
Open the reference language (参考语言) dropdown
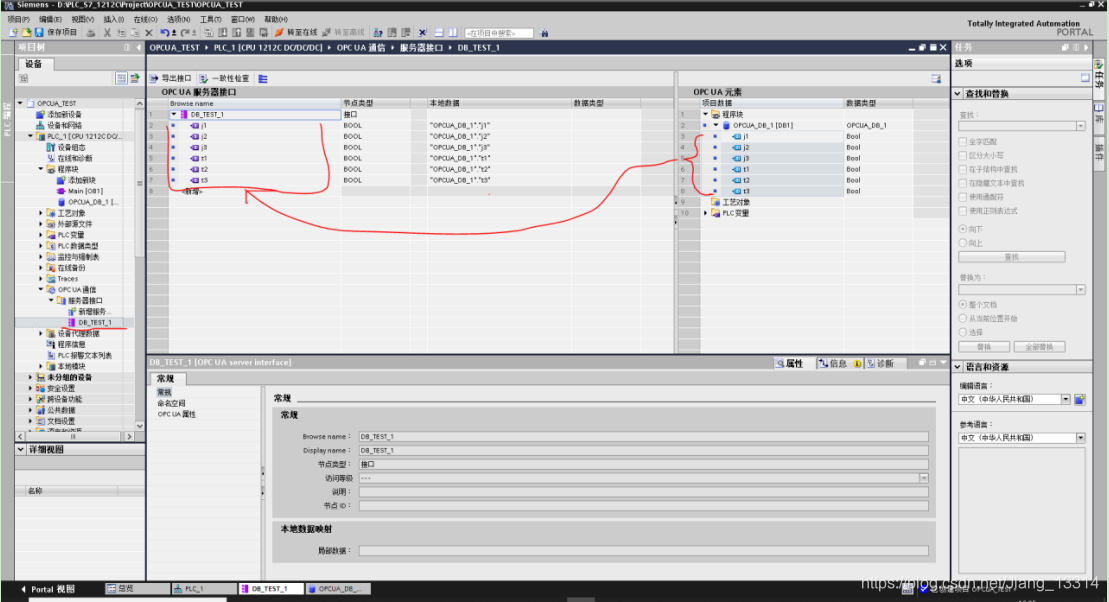pos(1080,438)
